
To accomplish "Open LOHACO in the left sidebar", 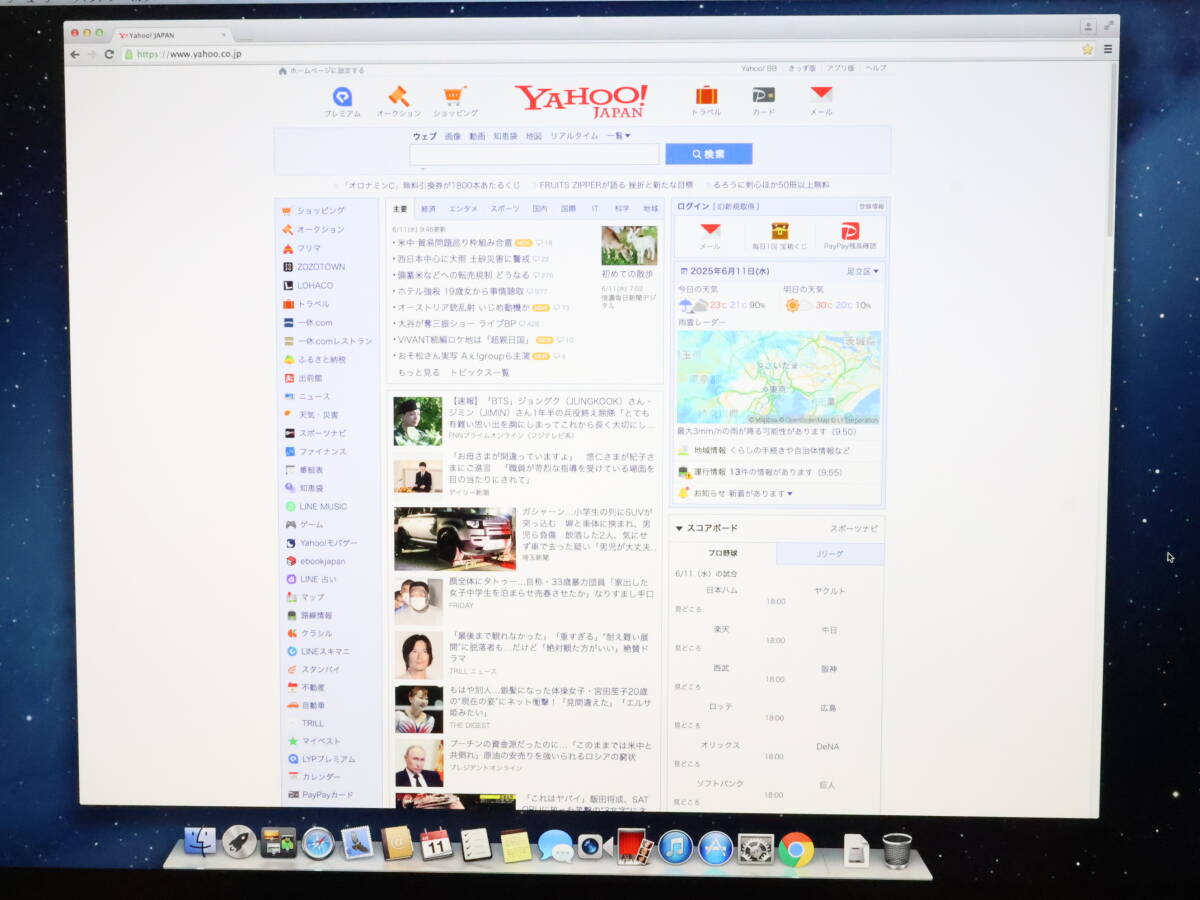I will [315, 286].
